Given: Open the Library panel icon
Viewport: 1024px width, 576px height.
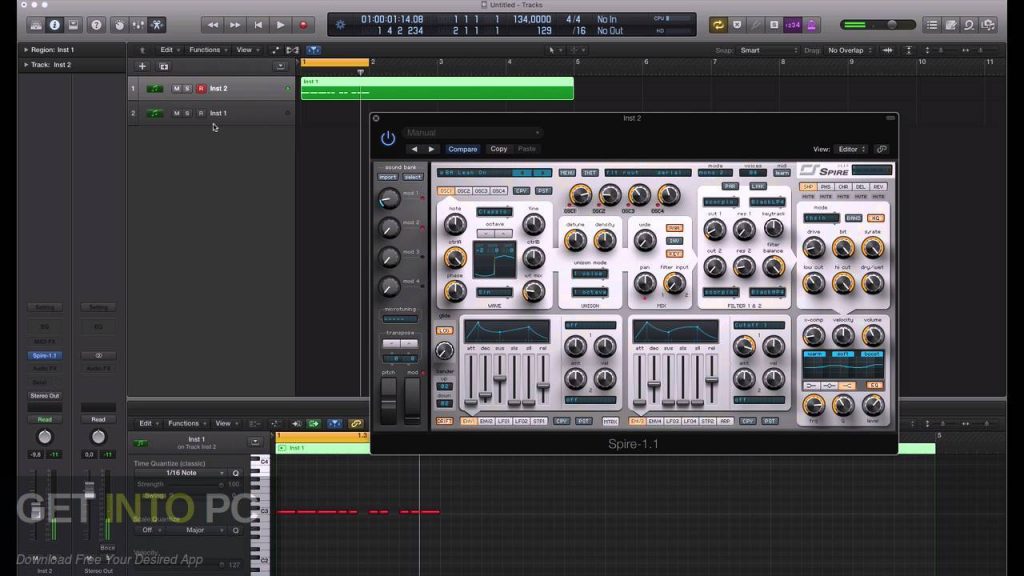Looking at the screenshot, I should pyautogui.click(x=36, y=25).
